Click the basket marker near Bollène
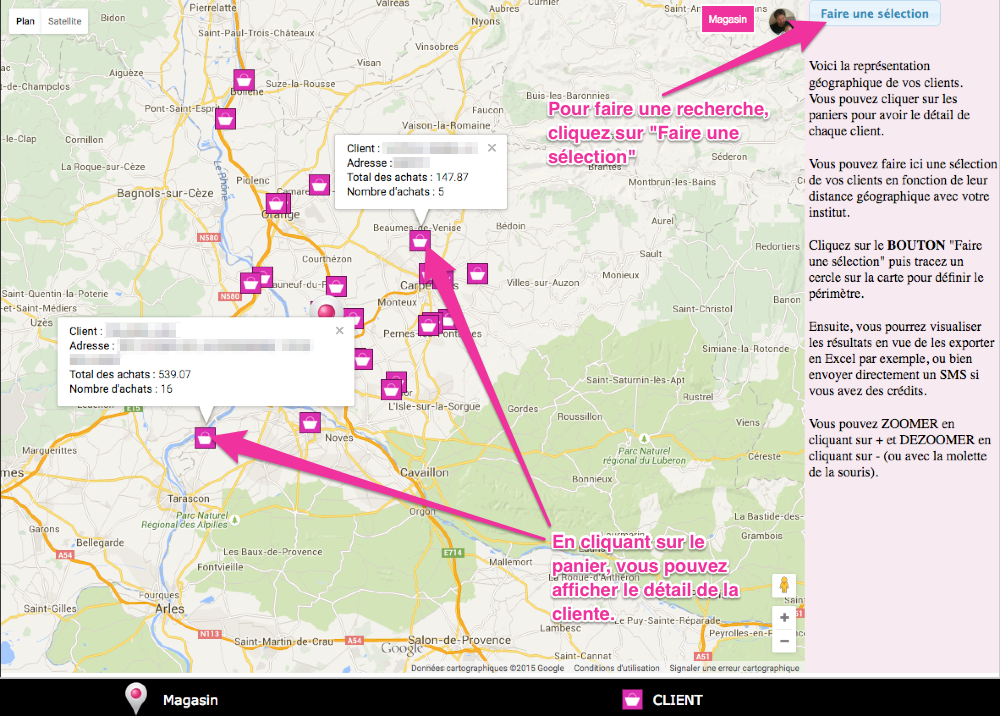Image resolution: width=1000 pixels, height=716 pixels. [243, 80]
